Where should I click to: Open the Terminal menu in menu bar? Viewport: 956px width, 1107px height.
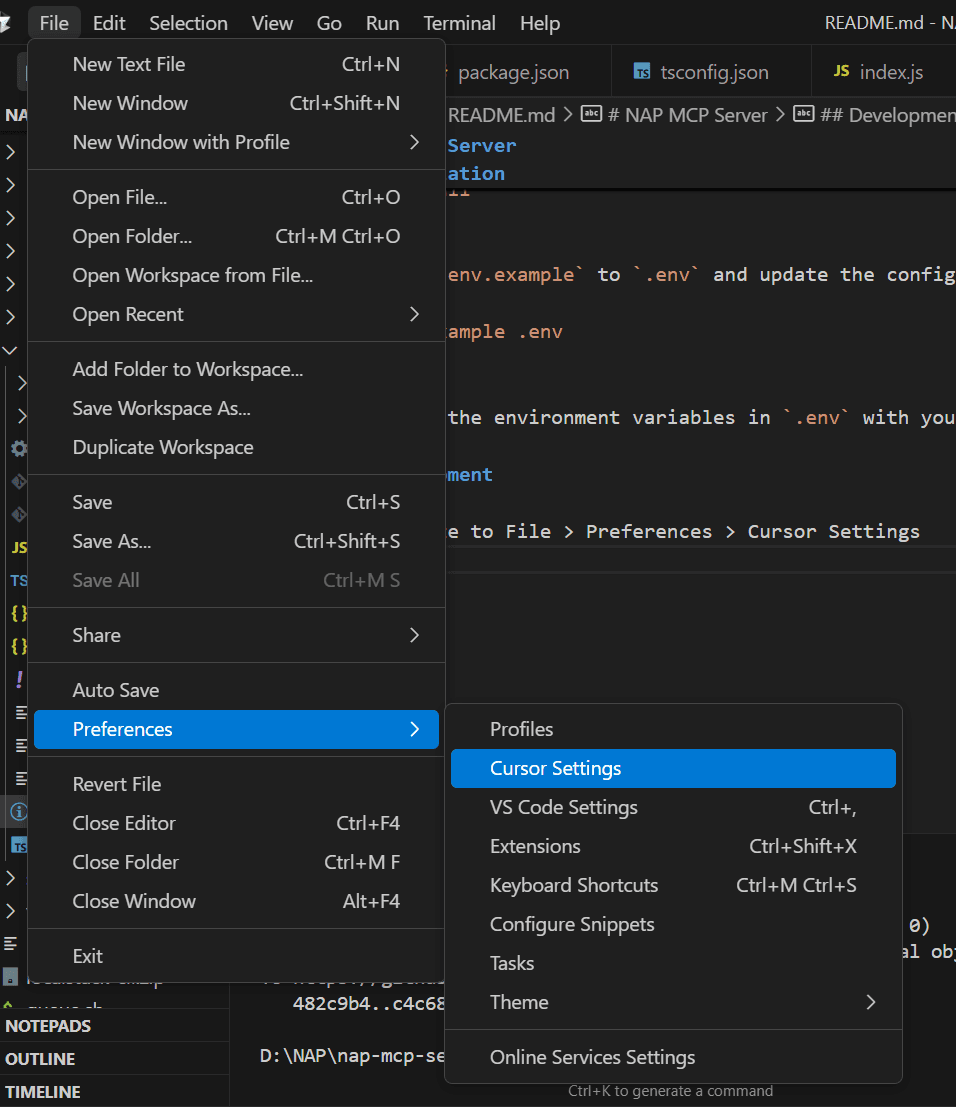pos(459,23)
